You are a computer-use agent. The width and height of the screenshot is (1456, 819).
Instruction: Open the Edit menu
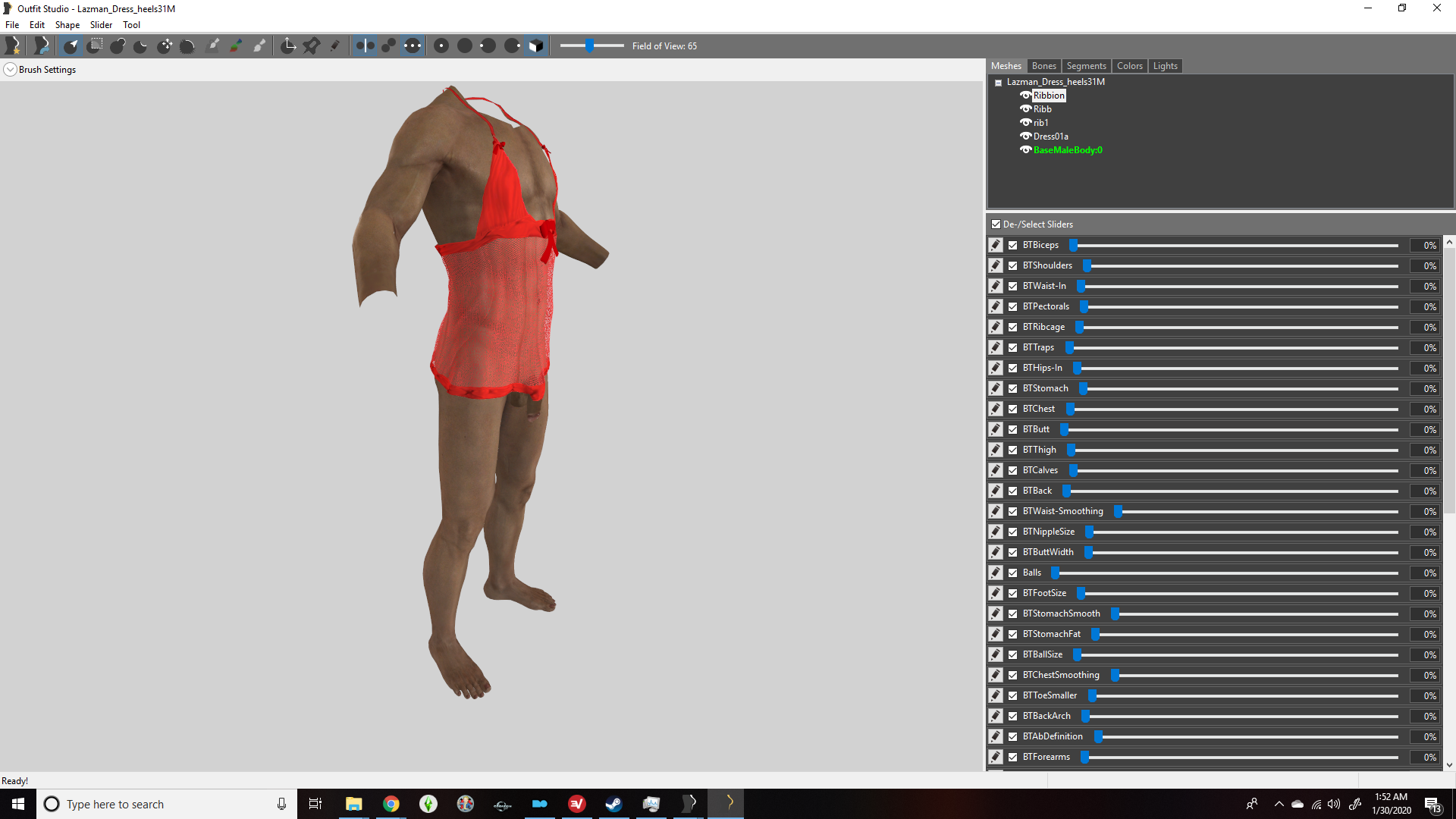[37, 25]
